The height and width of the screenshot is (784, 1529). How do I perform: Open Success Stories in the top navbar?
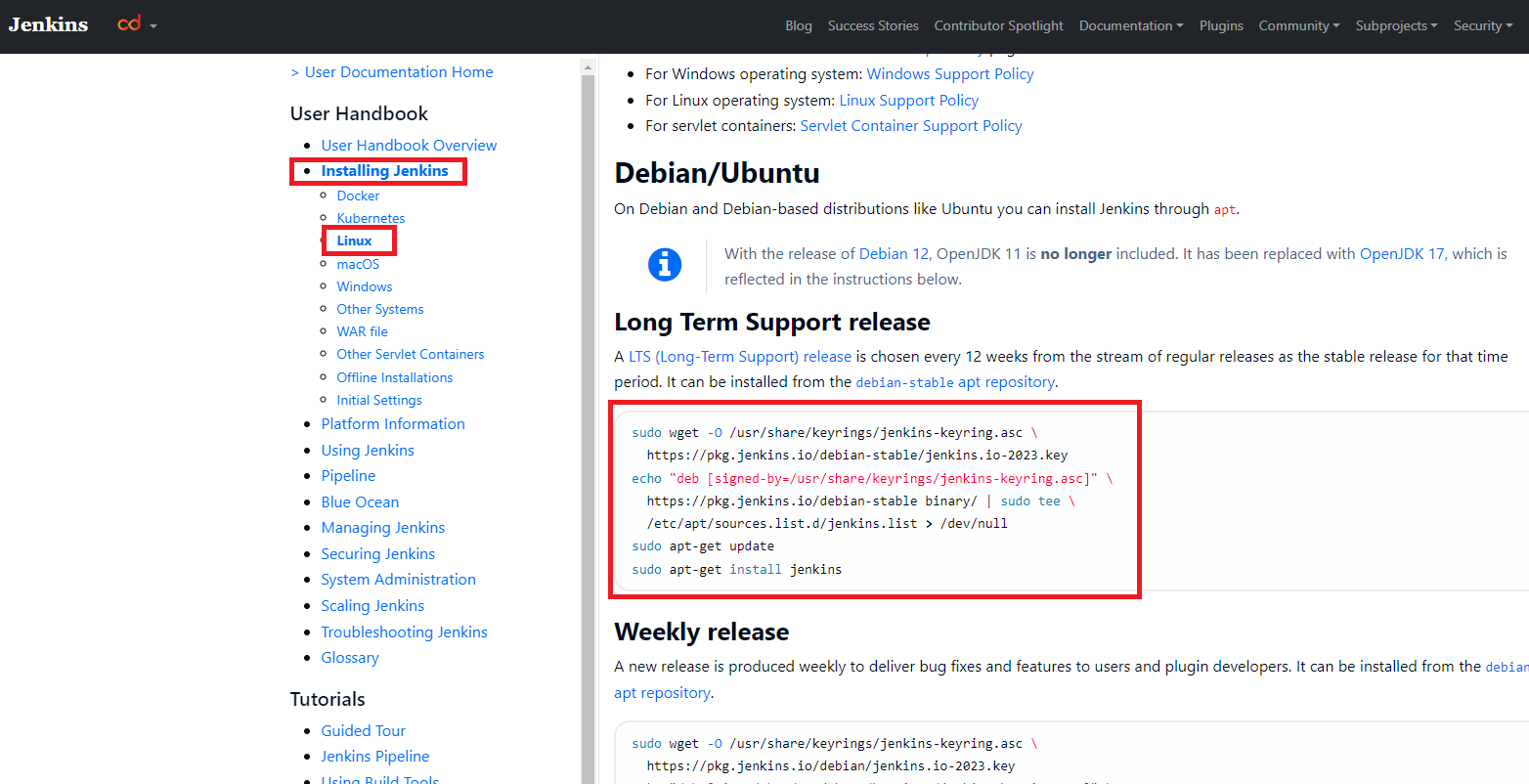point(873,25)
